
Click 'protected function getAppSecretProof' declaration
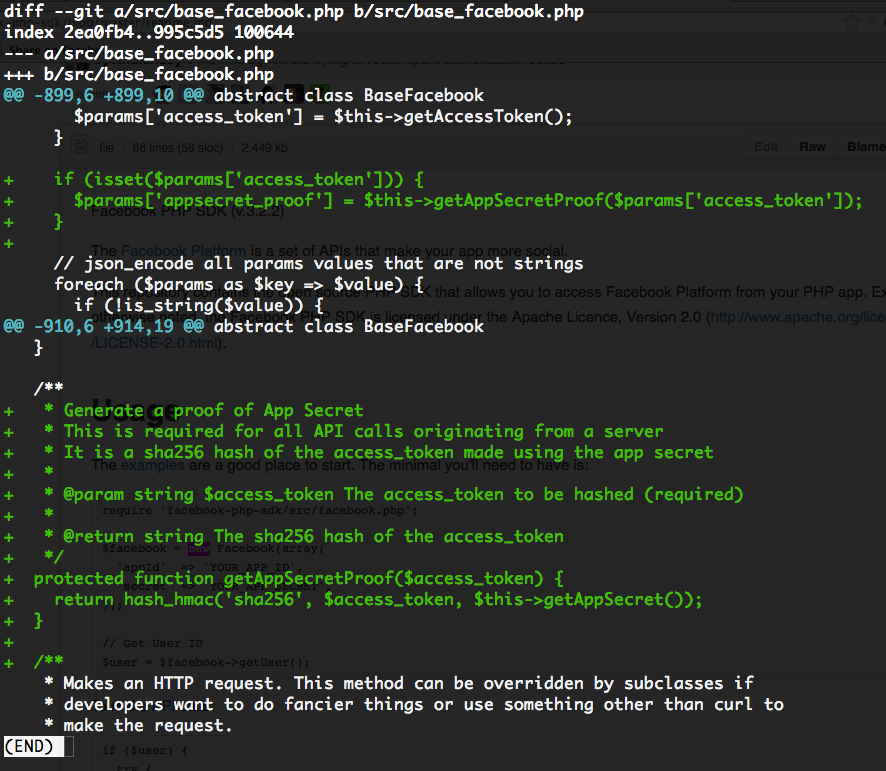pyautogui.click(x=299, y=578)
